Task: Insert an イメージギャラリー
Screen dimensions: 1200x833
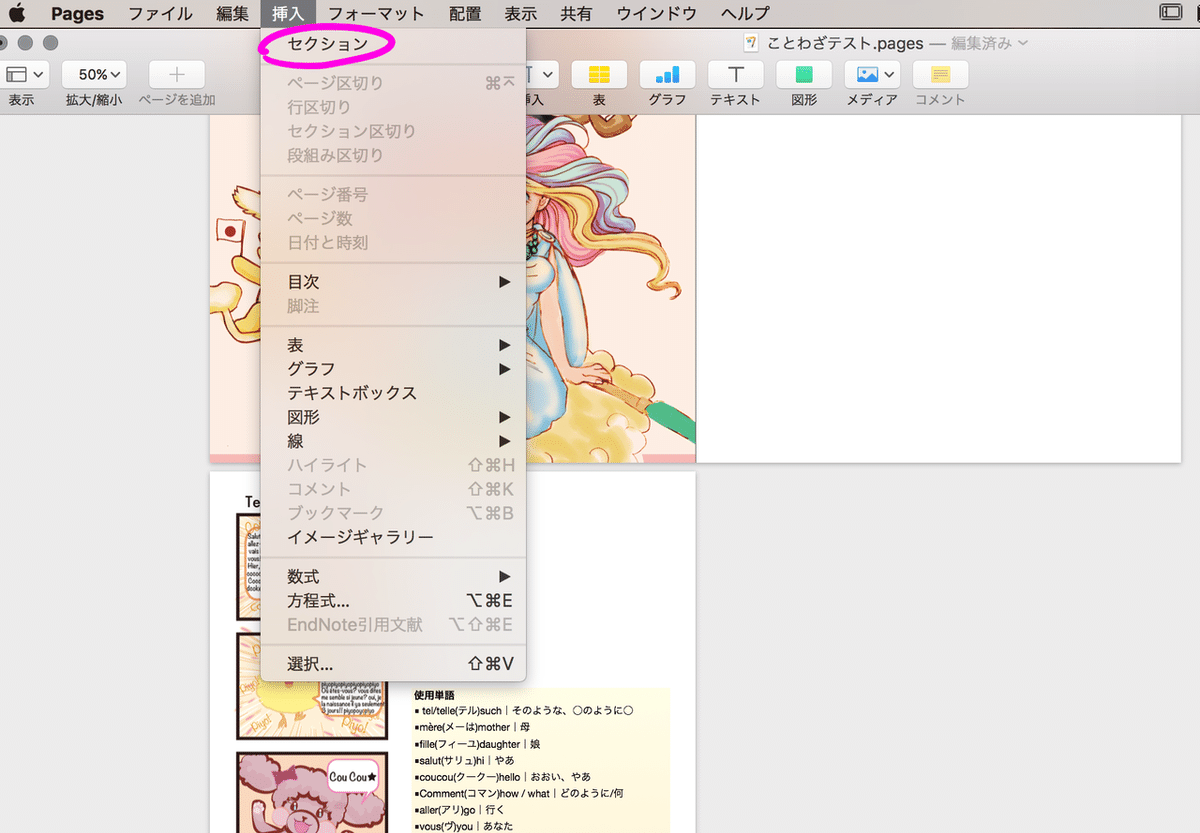Action: point(392,537)
